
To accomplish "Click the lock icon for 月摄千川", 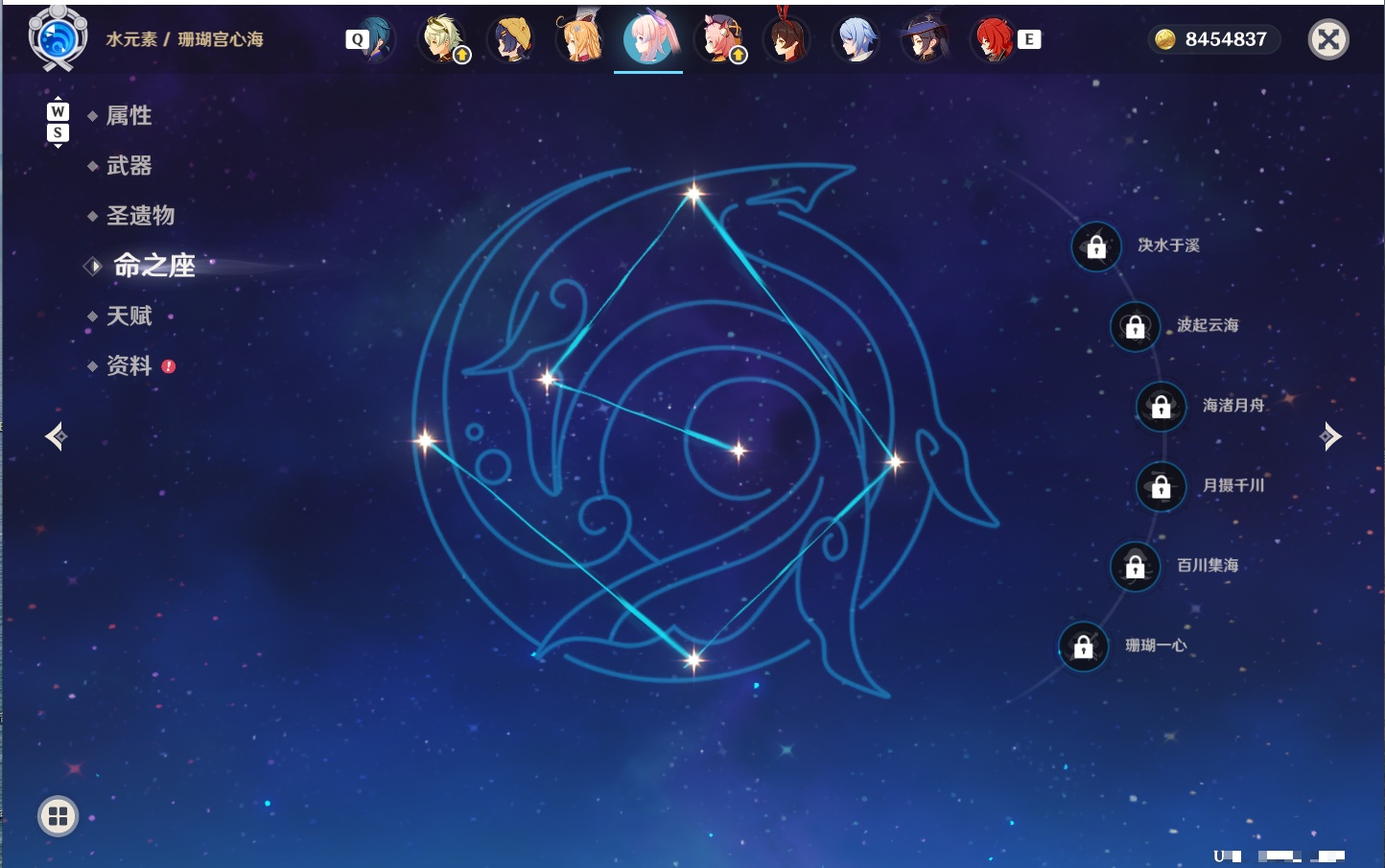I will 1162,487.
